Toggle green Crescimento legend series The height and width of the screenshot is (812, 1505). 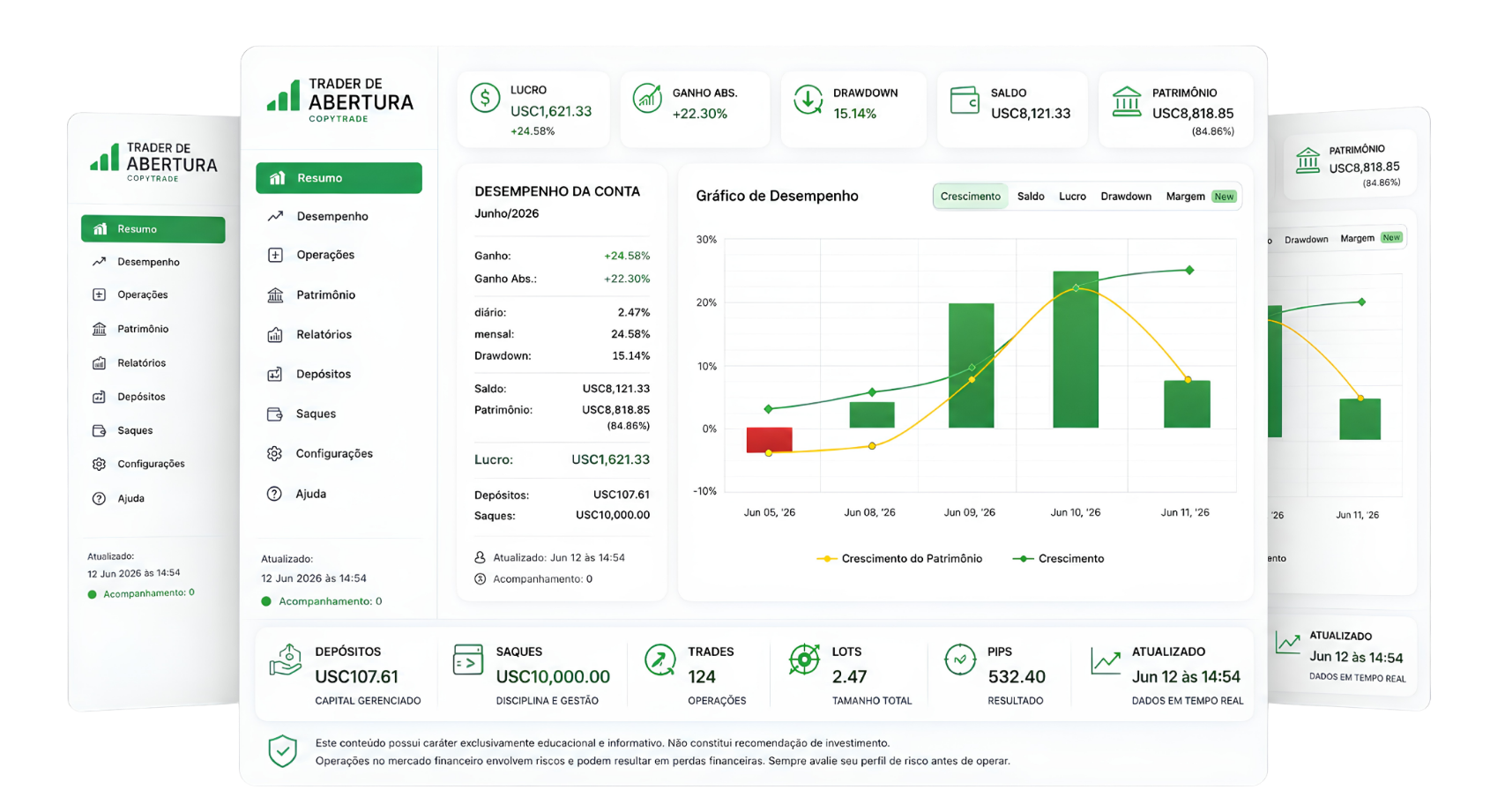click(x=1059, y=559)
